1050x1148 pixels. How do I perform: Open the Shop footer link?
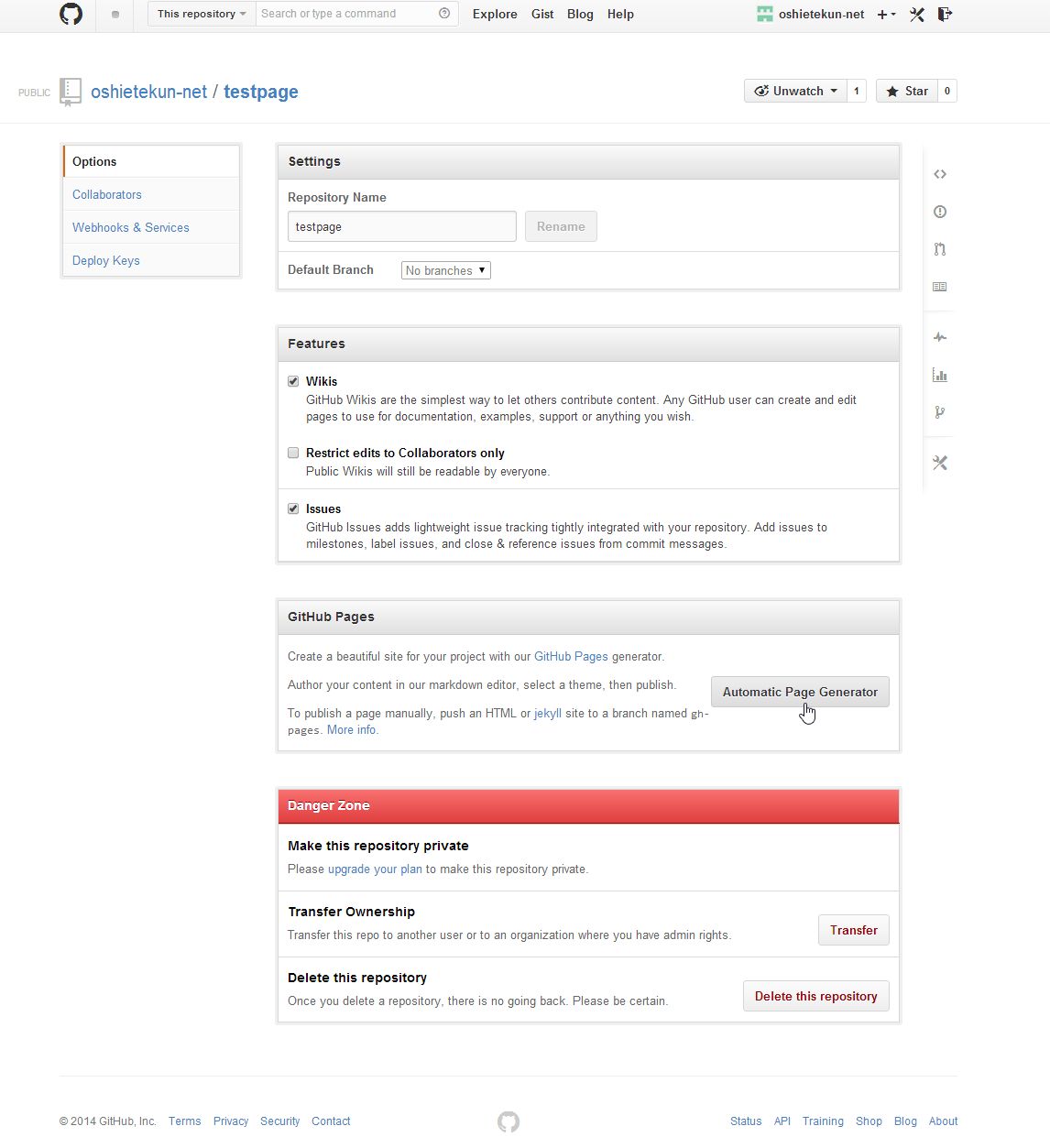pyautogui.click(x=869, y=1121)
